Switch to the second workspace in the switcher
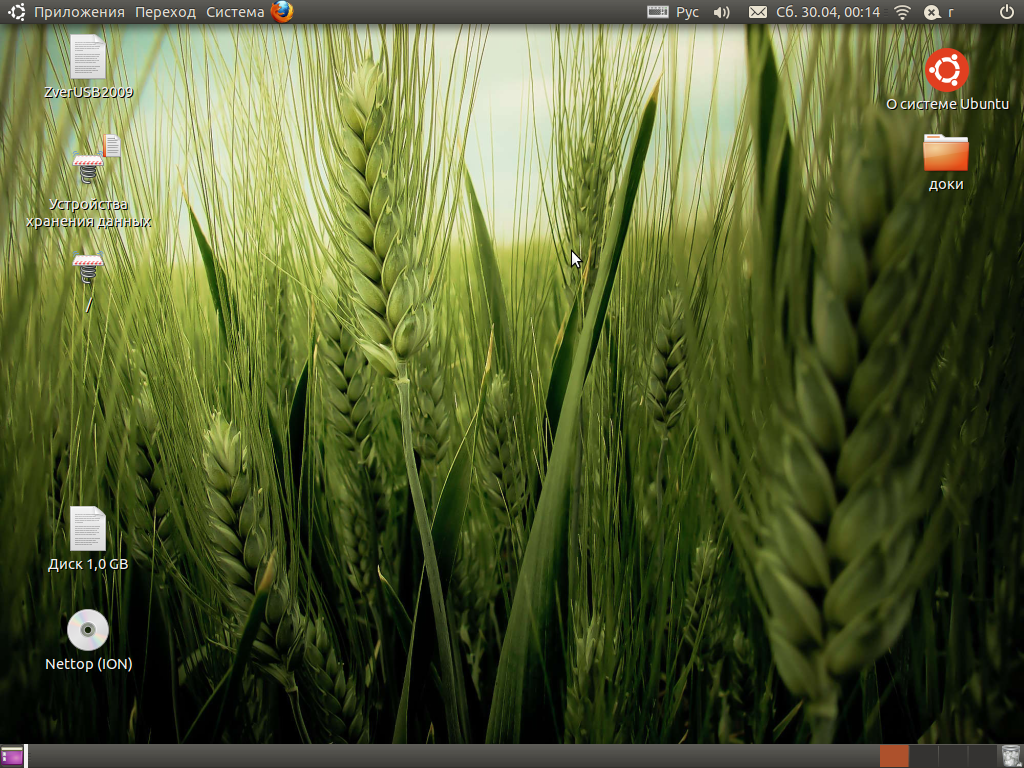 [x=923, y=756]
